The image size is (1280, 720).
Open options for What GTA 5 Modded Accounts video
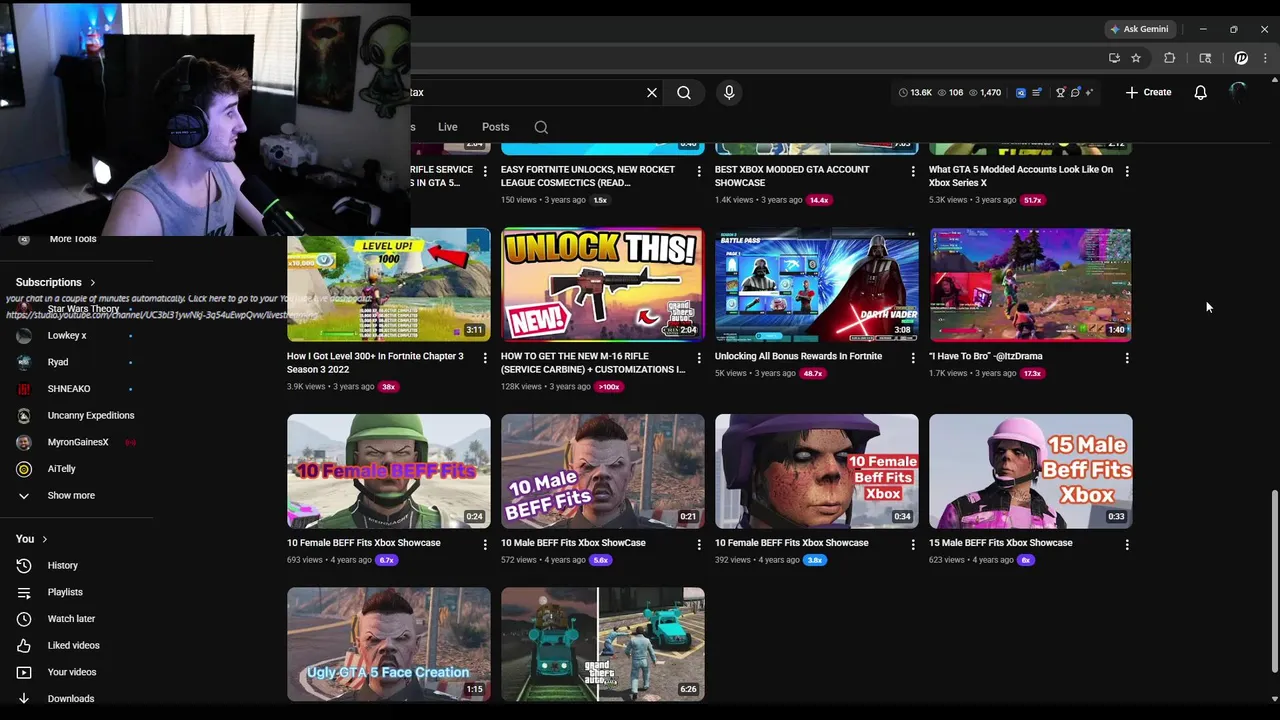pos(1127,171)
